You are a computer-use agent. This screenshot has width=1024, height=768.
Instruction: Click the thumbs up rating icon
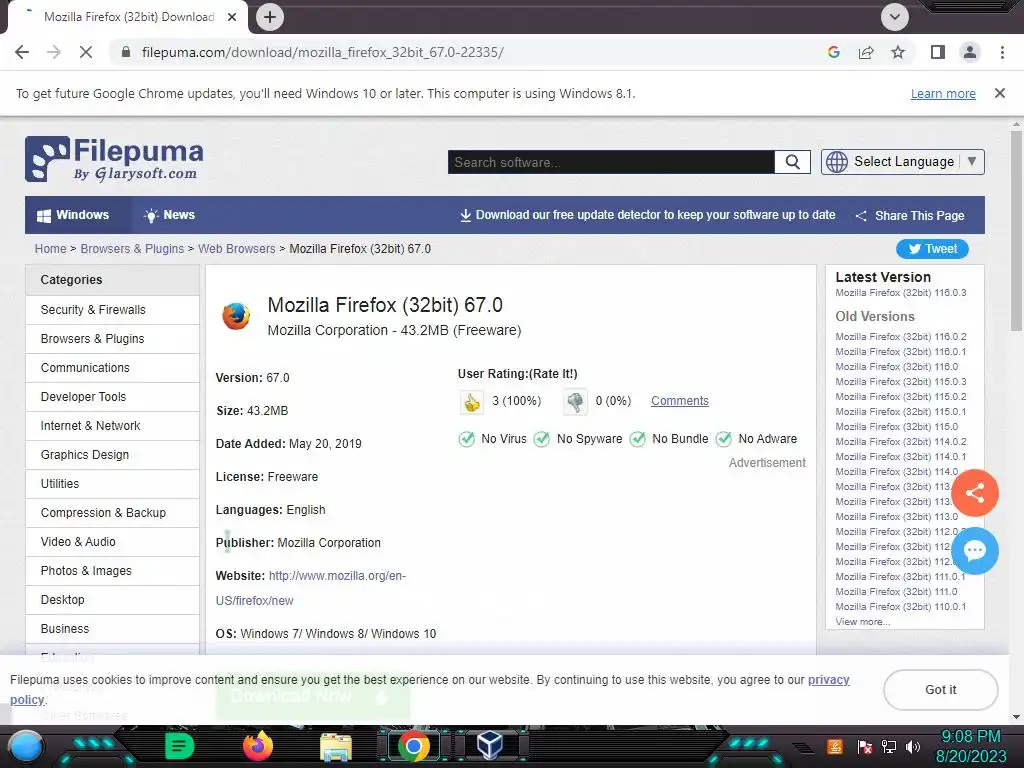coord(472,402)
